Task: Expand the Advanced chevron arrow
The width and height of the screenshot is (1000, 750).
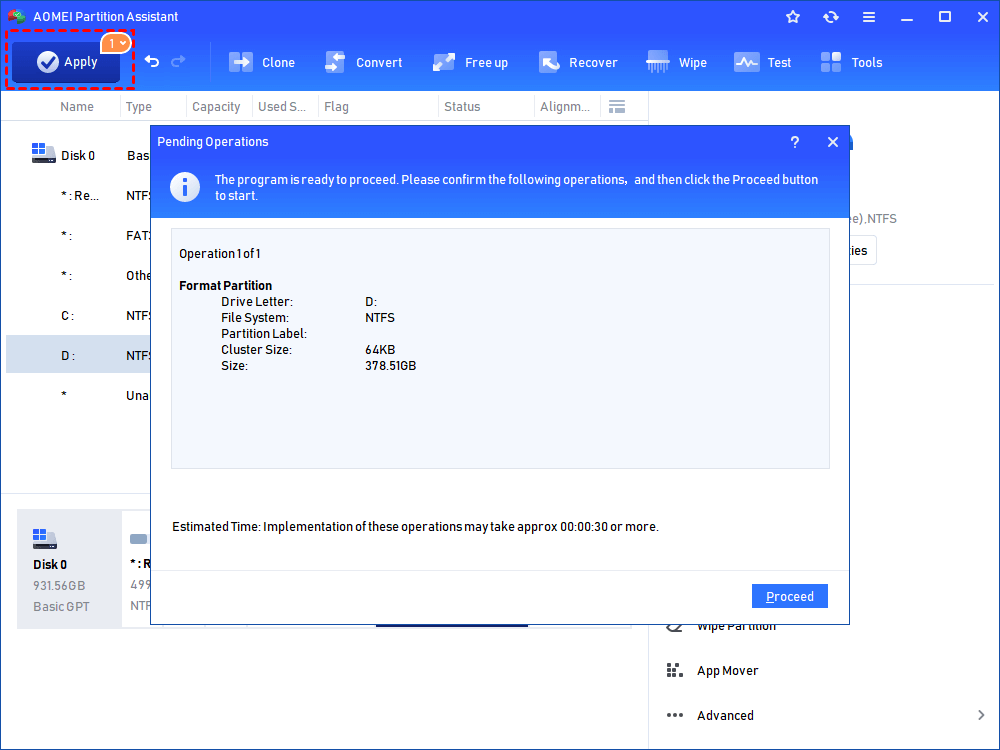Action: point(981,715)
